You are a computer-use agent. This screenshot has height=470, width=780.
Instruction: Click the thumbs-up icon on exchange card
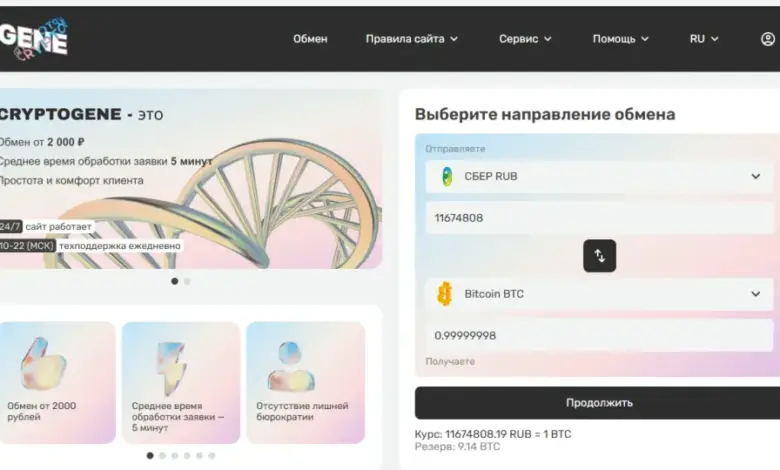point(43,364)
